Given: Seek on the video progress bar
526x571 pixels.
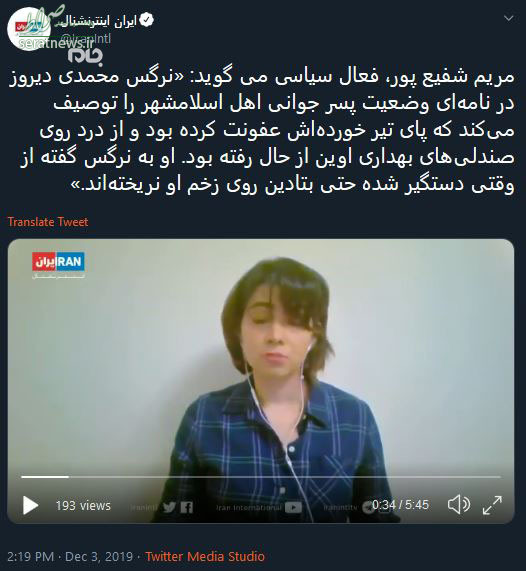Looking at the screenshot, I should [x=261, y=477].
